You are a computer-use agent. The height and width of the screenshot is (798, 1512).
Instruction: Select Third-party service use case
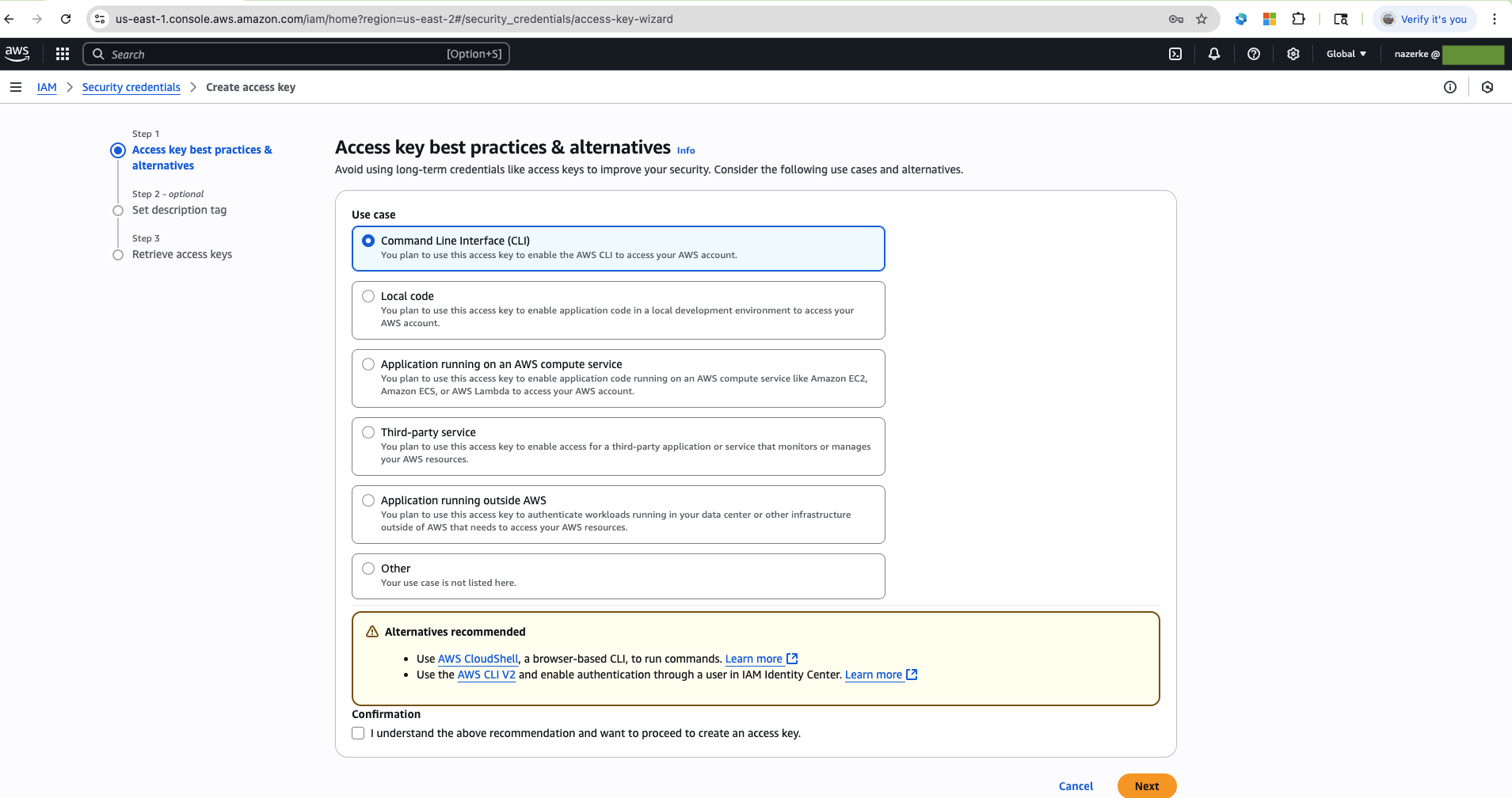pos(619,446)
